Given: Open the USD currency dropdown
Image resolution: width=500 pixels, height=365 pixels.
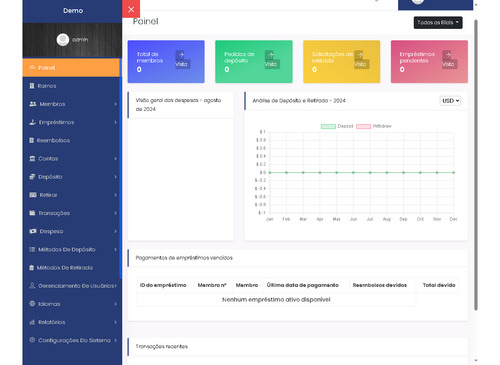Looking at the screenshot, I should (450, 101).
